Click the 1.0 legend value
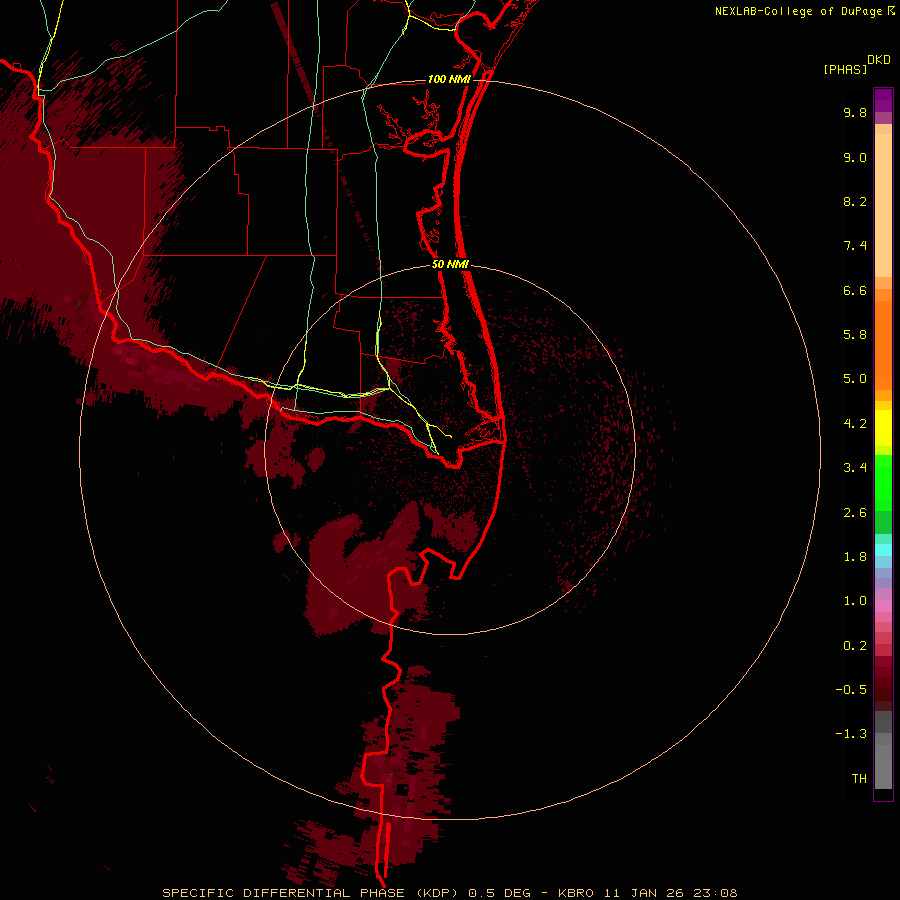900x900 pixels. (x=855, y=601)
